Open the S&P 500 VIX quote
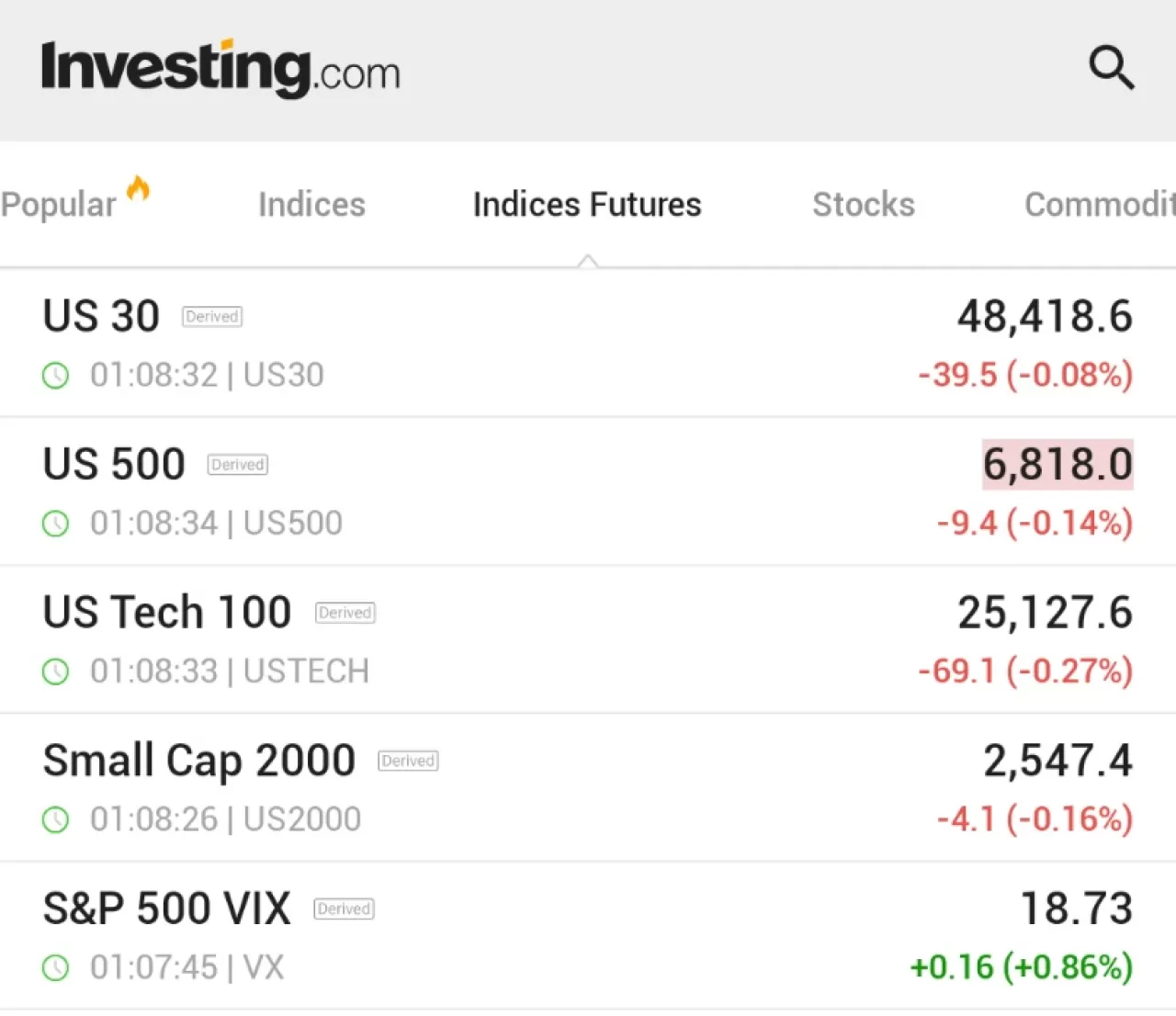 point(166,909)
